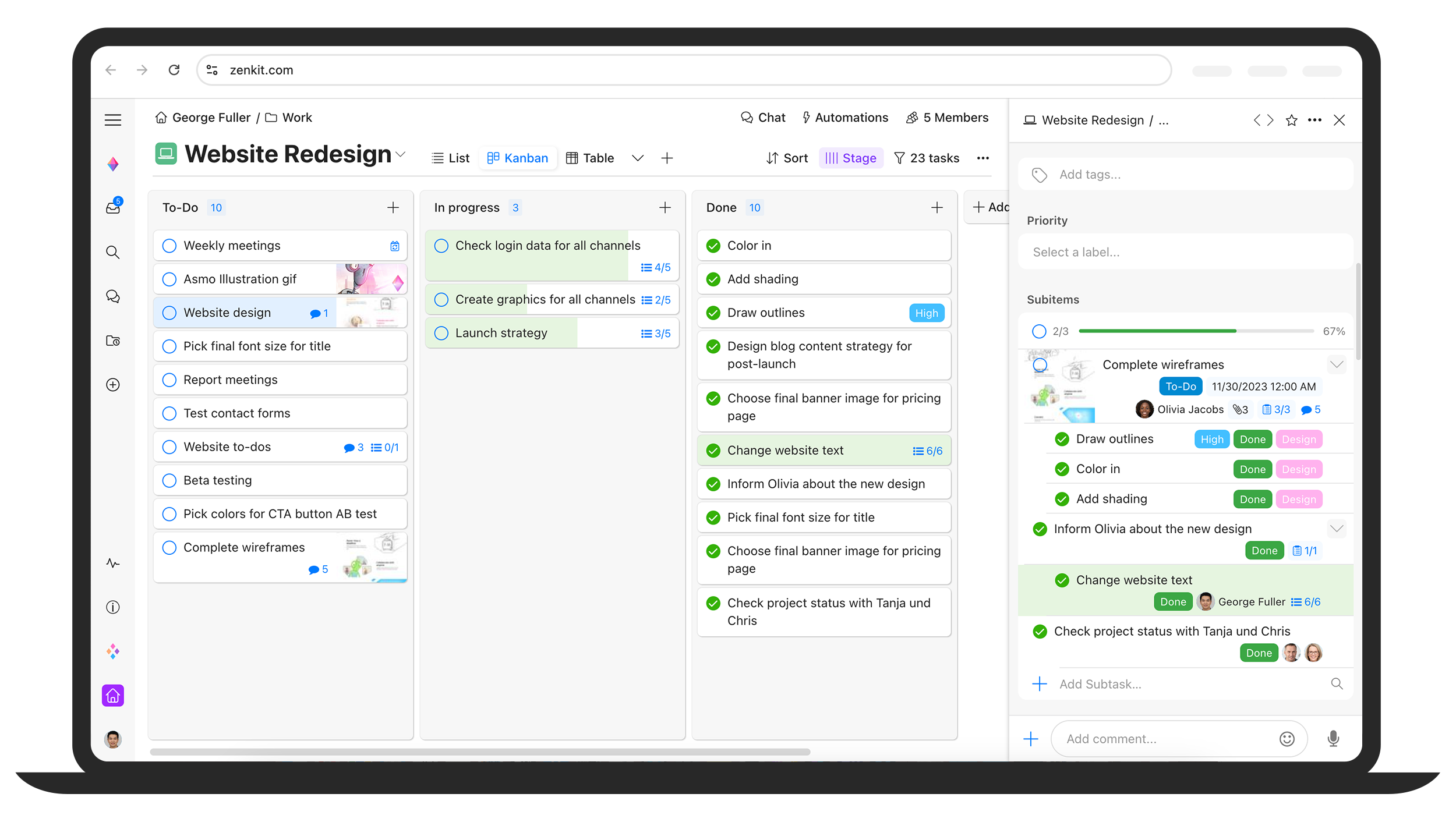
Task: Check off the Launch strategy task
Action: pos(441,333)
